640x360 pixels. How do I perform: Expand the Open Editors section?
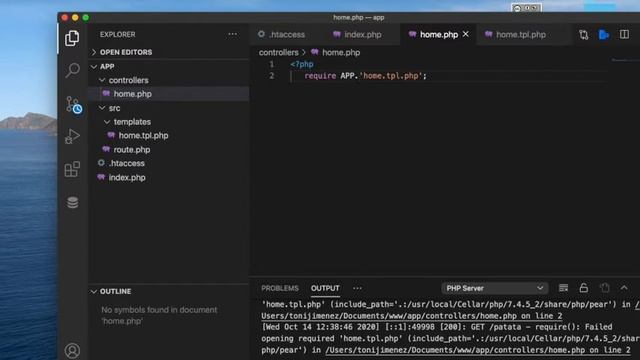[x=168, y=52]
